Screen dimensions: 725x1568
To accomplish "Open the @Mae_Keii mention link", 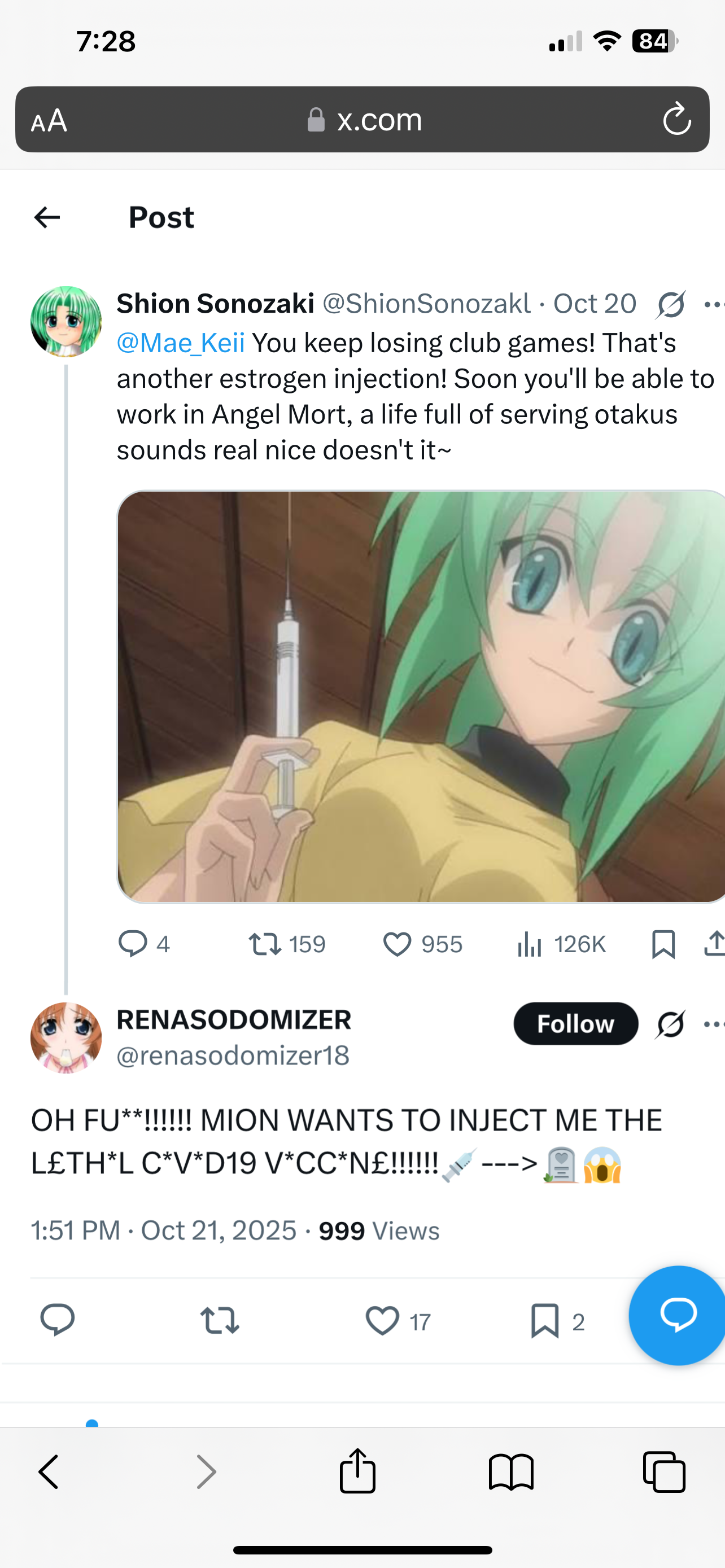I will [x=181, y=343].
